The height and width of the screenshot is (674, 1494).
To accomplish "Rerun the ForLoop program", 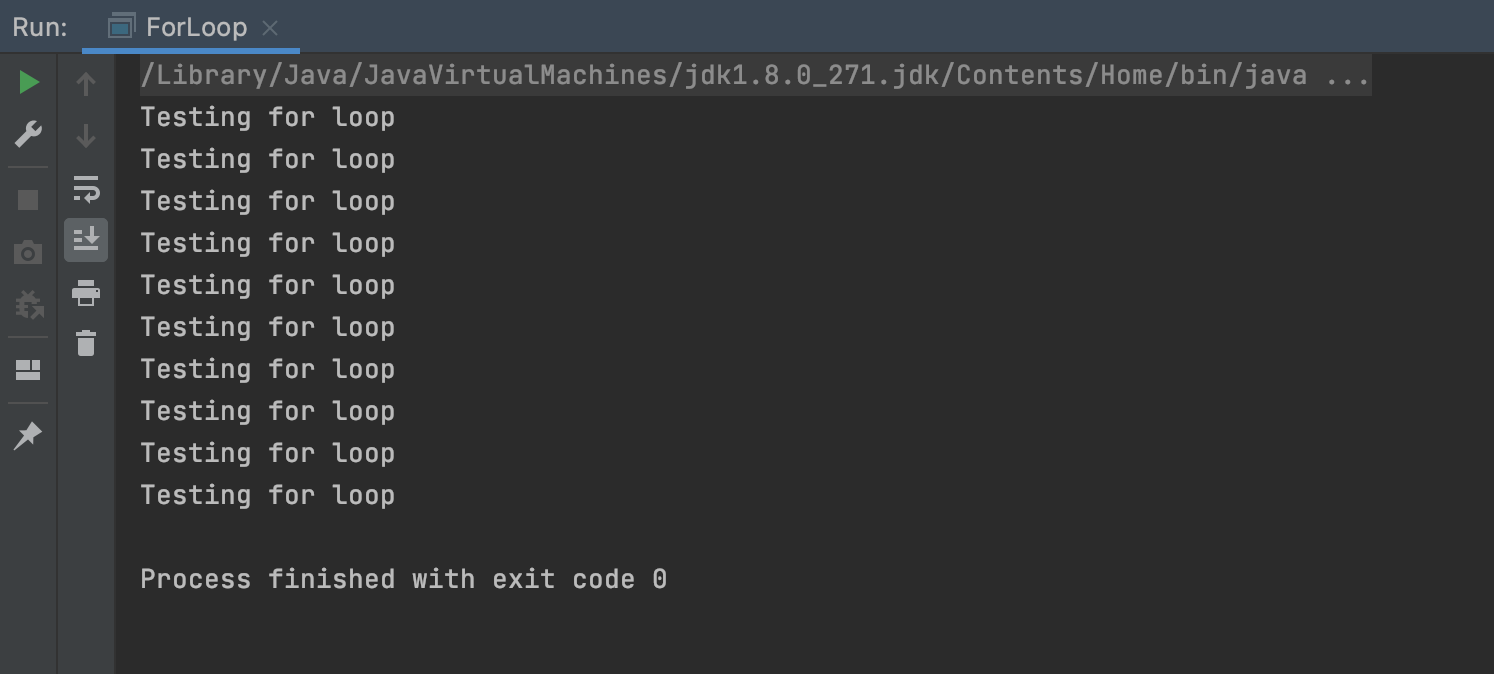I will (x=28, y=82).
